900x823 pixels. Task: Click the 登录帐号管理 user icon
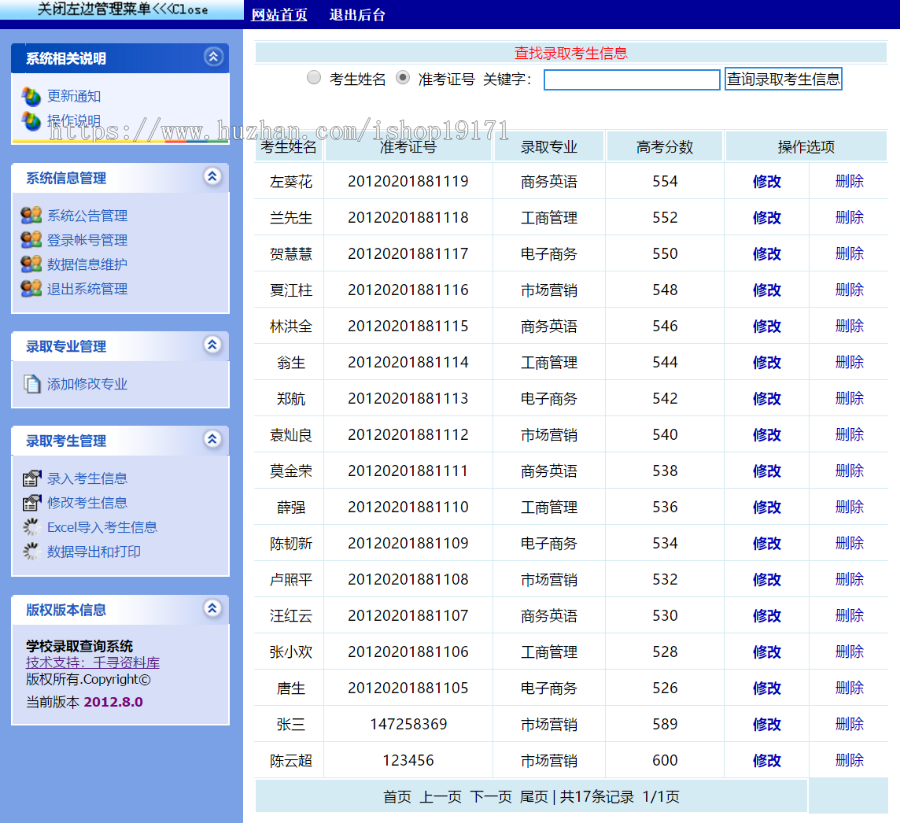click(32, 239)
